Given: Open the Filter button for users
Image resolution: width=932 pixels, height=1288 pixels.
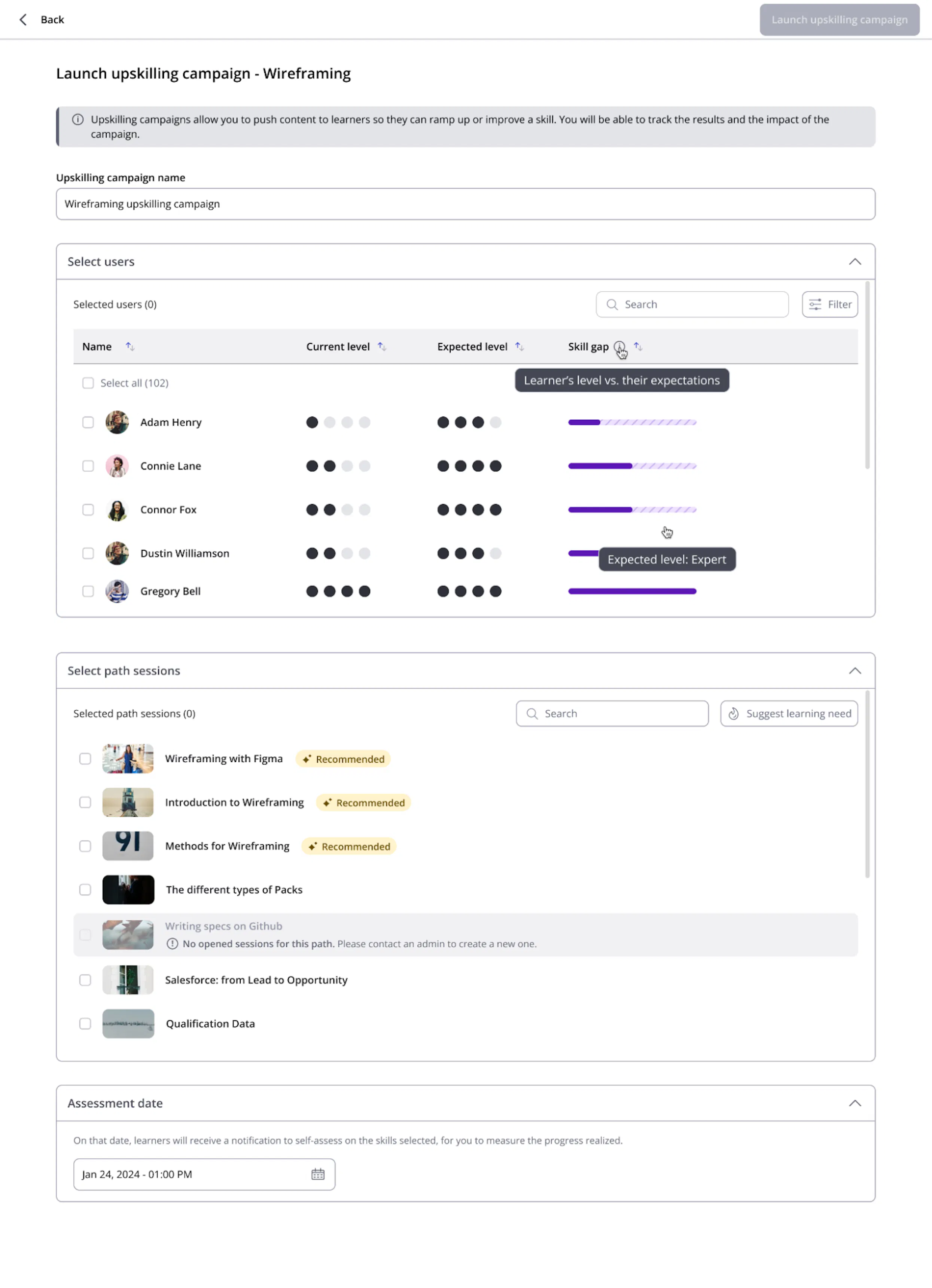Looking at the screenshot, I should (830, 304).
